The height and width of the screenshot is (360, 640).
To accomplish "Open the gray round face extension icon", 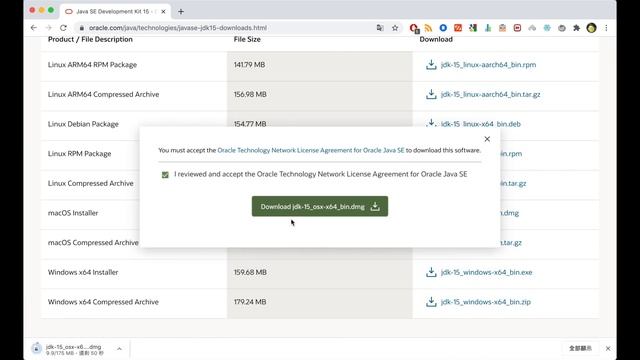I will (x=562, y=28).
